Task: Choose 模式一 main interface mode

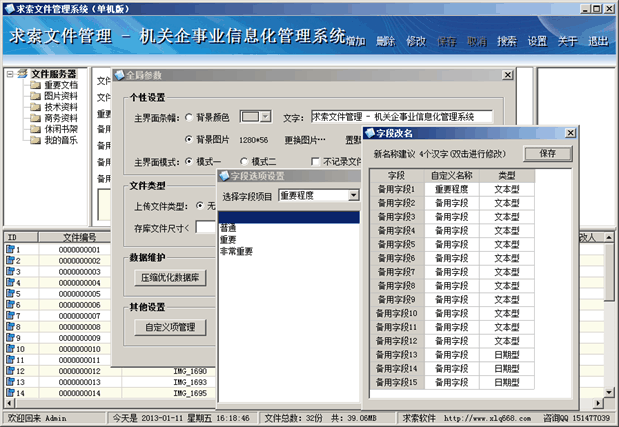Action: coord(189,161)
